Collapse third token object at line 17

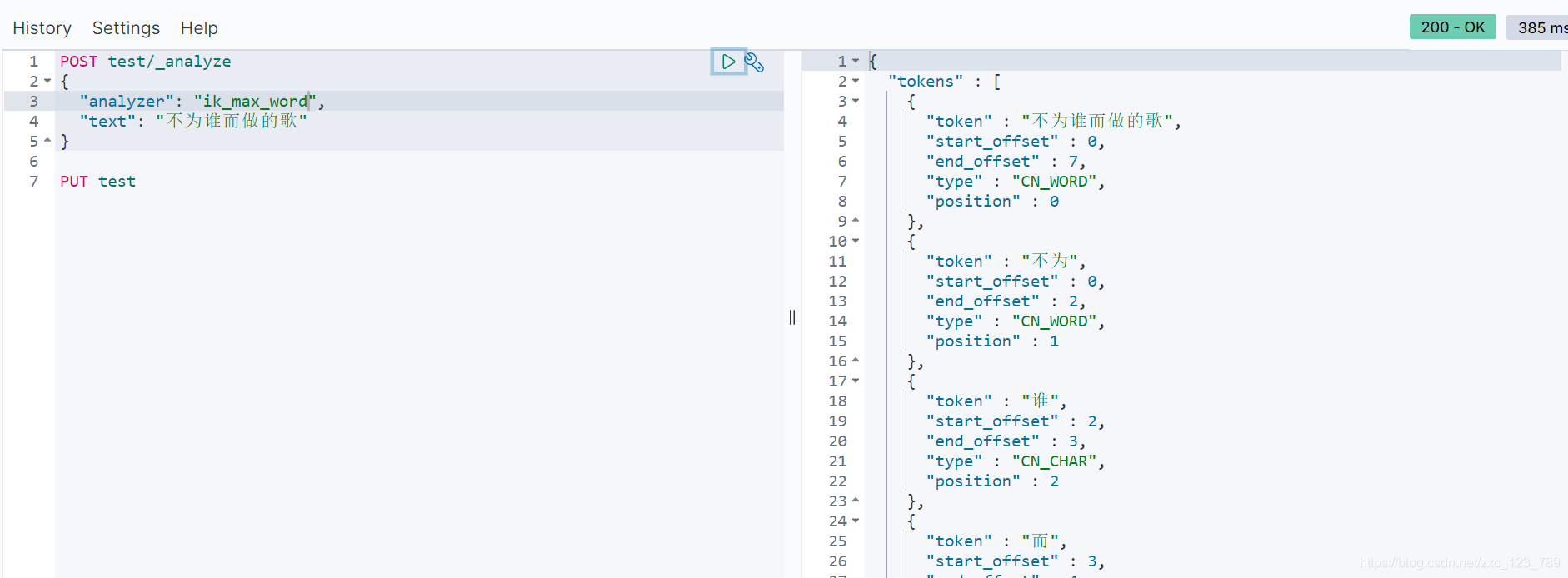856,381
